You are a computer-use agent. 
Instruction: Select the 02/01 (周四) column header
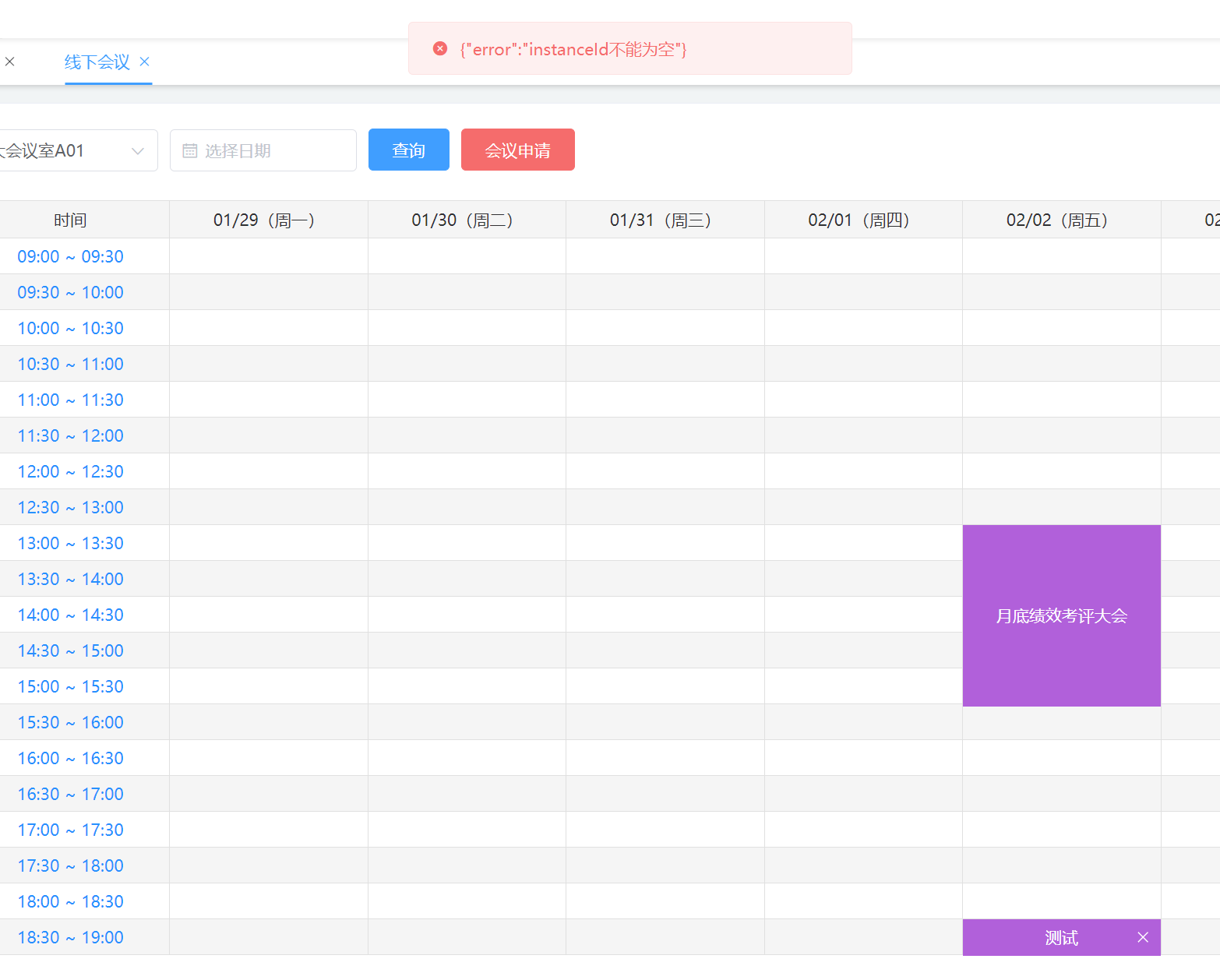coord(863,220)
